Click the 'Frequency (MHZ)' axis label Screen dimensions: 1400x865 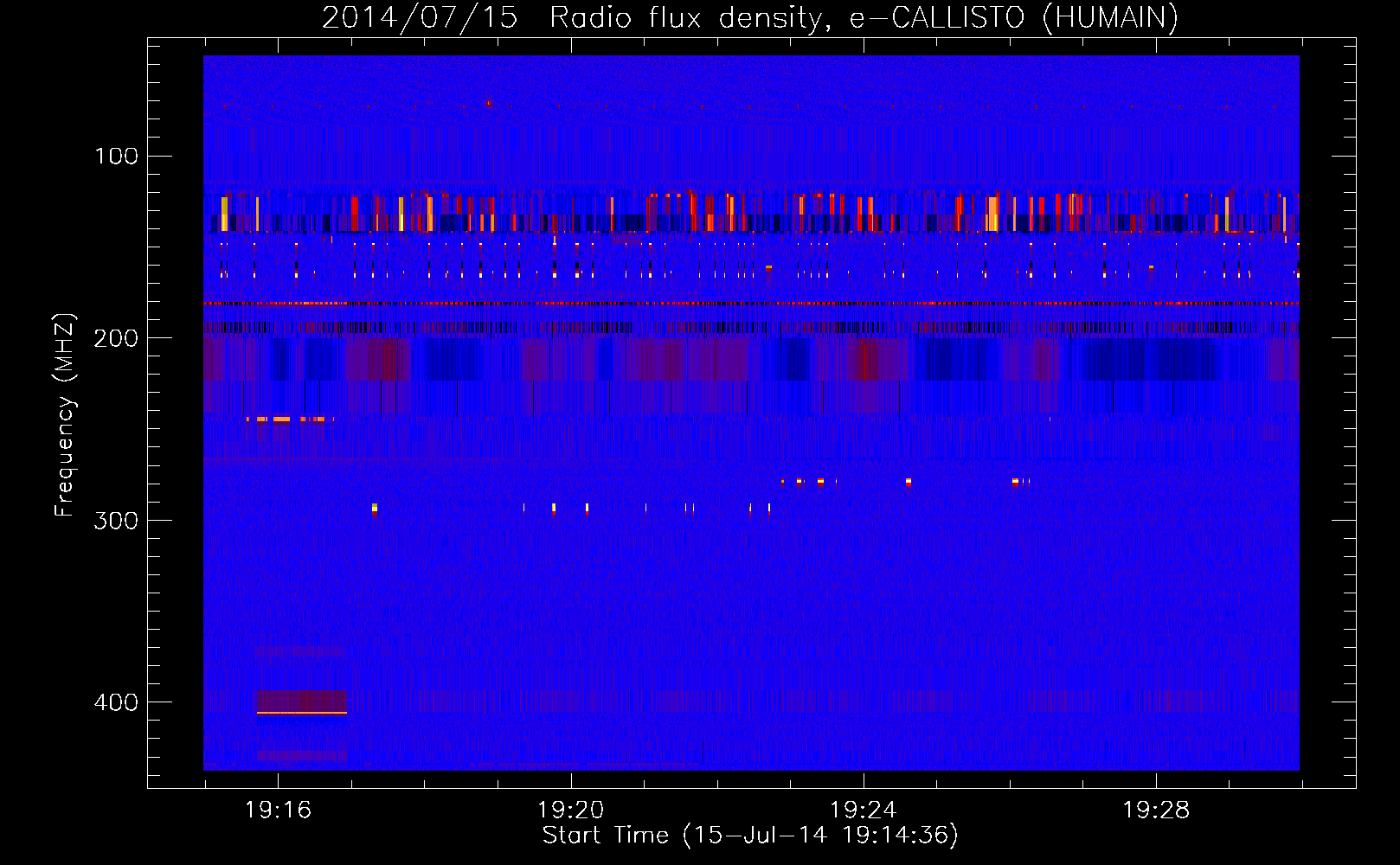click(65, 414)
